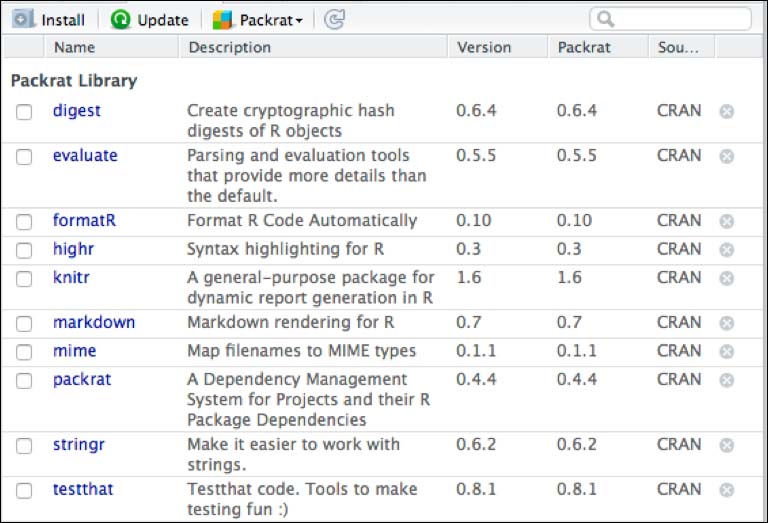Click testthat's Packrat version 0.8.1
The image size is (768, 523).
point(577,489)
